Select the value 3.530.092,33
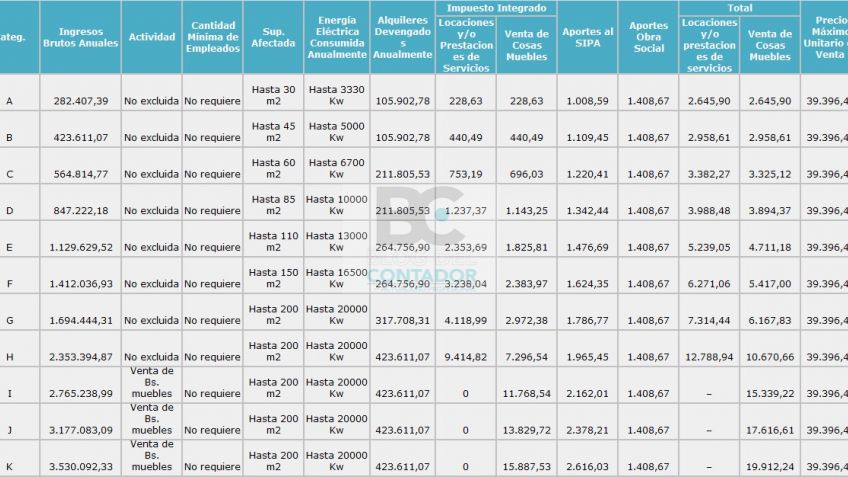 [x=81, y=467]
